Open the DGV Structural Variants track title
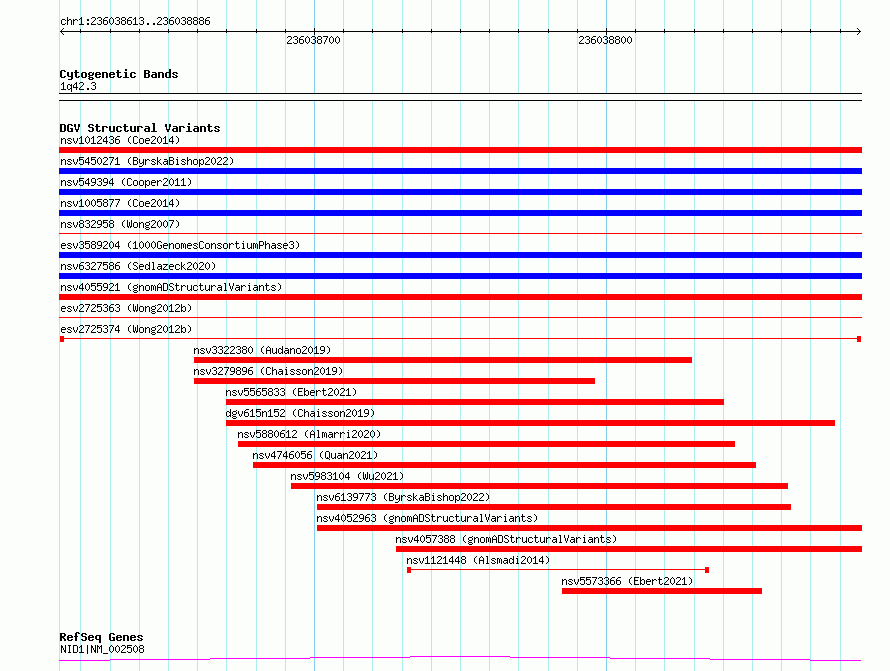 pos(140,128)
